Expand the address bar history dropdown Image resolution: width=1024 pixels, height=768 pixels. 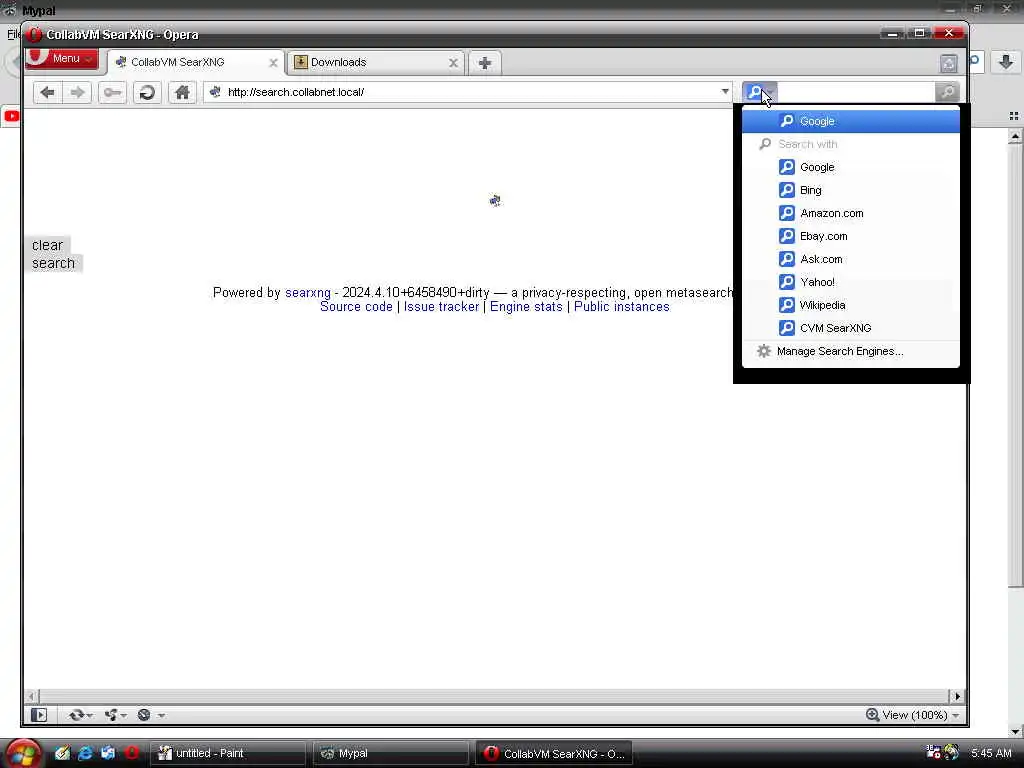(725, 91)
